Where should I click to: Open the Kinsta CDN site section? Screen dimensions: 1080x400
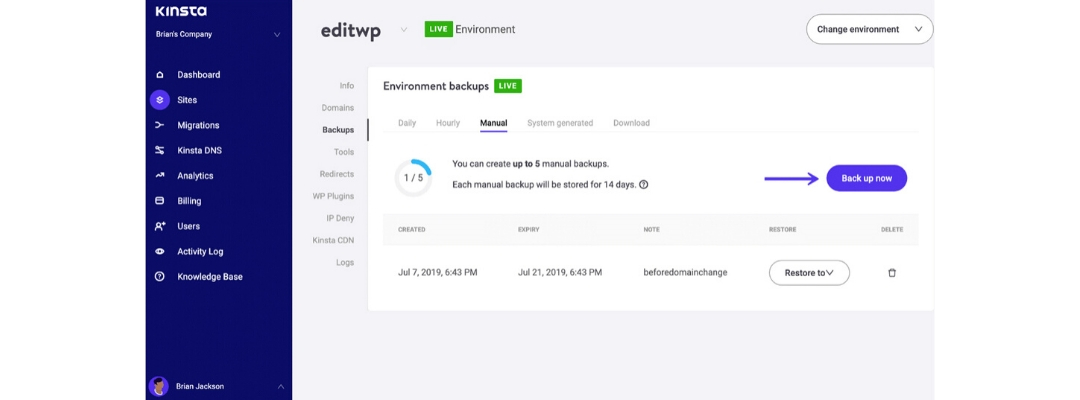point(333,240)
